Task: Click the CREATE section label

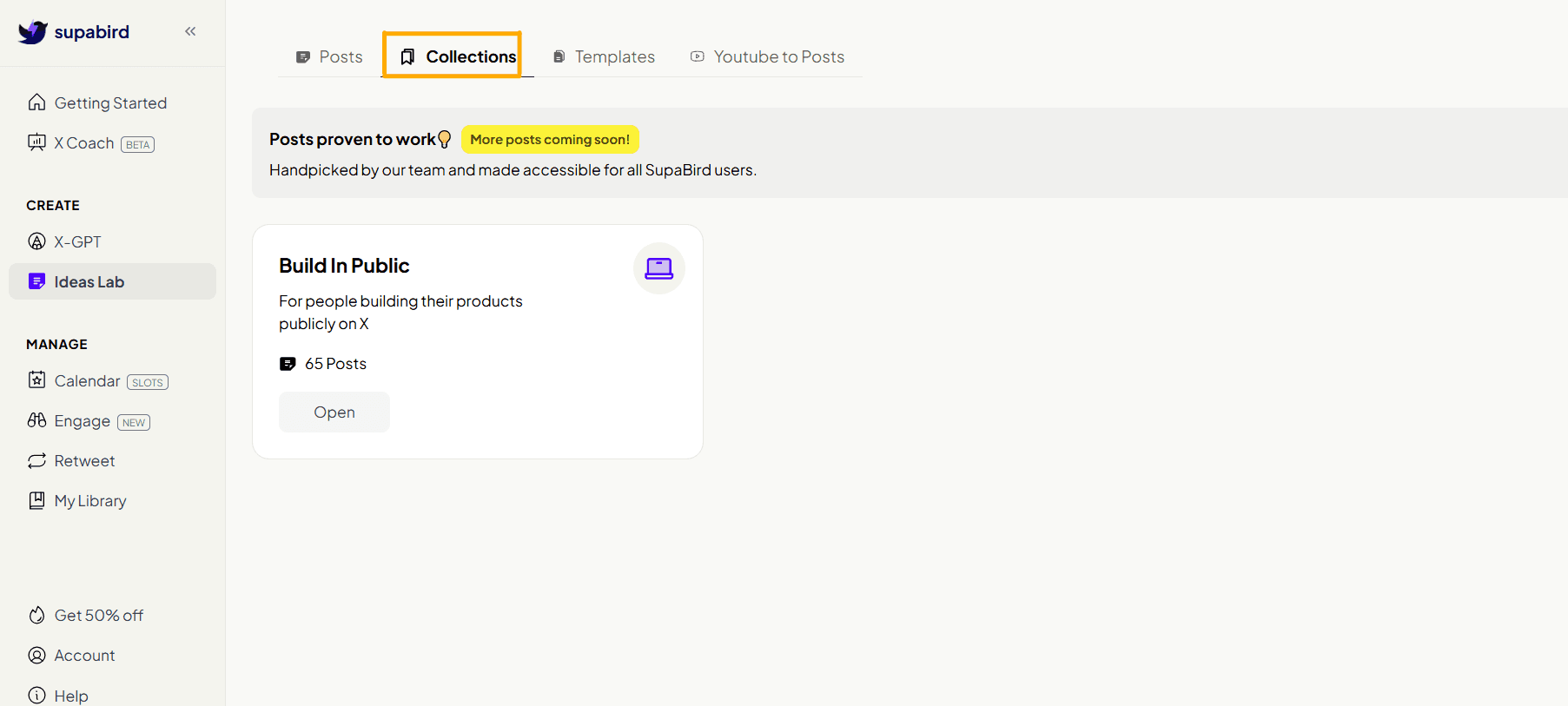Action: pyautogui.click(x=53, y=206)
